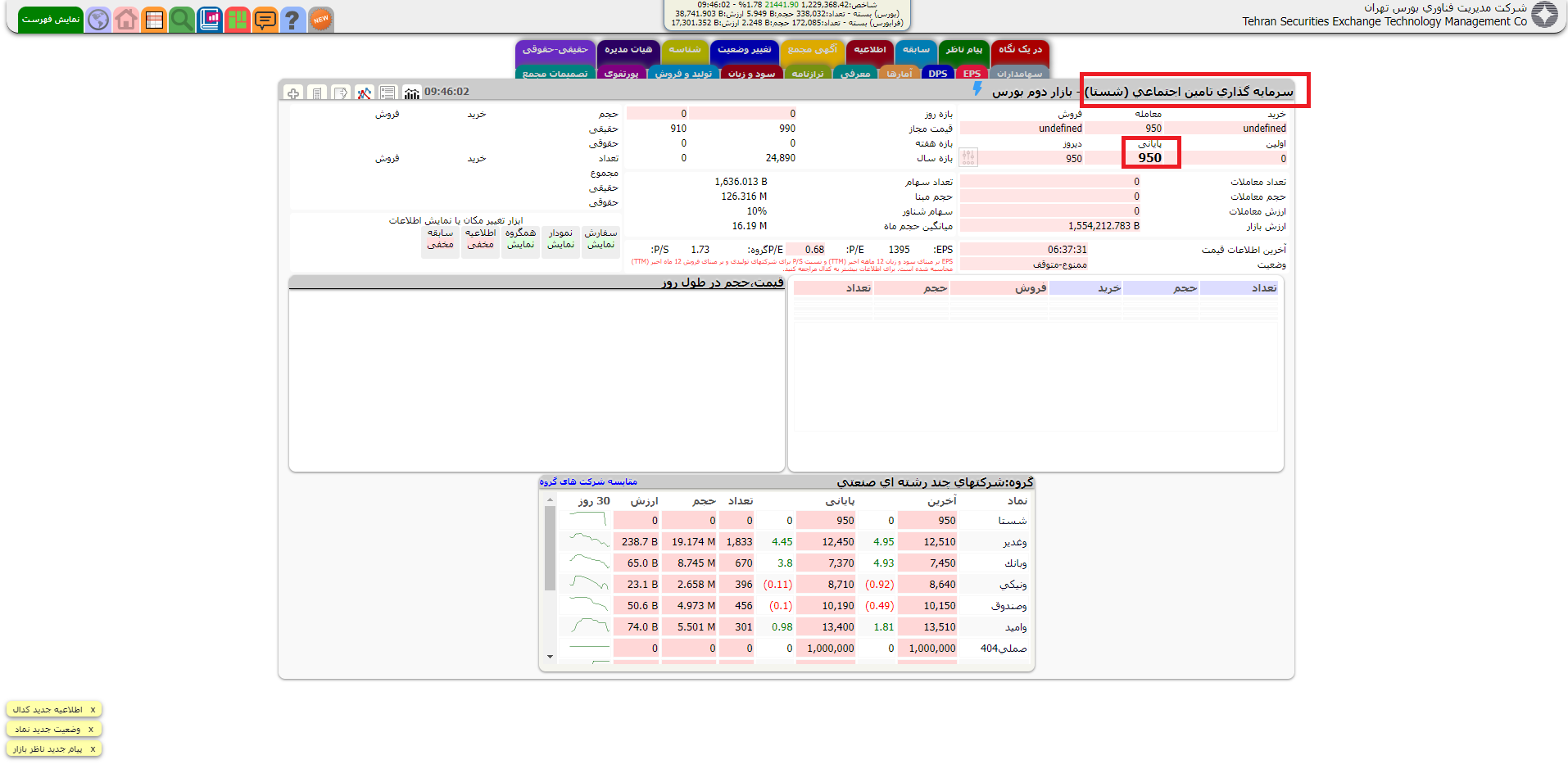Open the technical line chart icon
Viewport: 1568px width, 764px height.
tap(365, 93)
